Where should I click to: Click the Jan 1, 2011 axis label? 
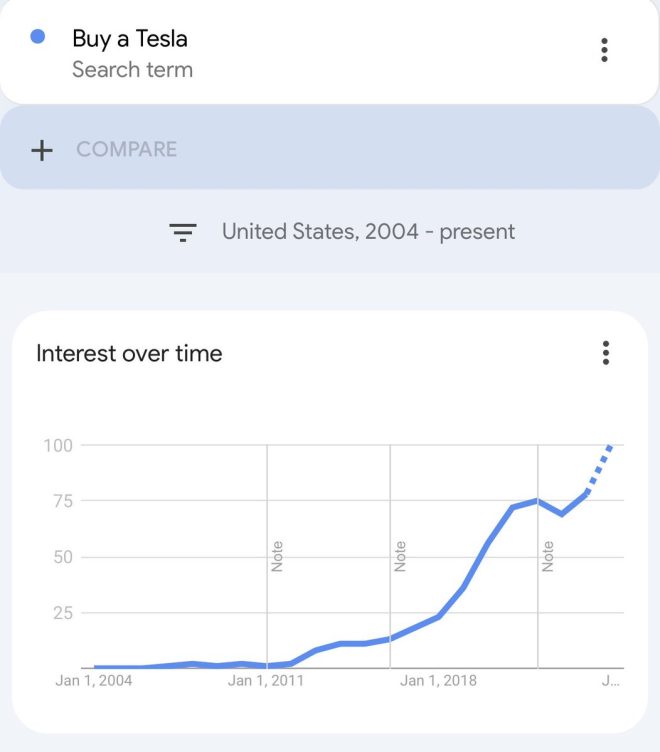[x=266, y=681]
